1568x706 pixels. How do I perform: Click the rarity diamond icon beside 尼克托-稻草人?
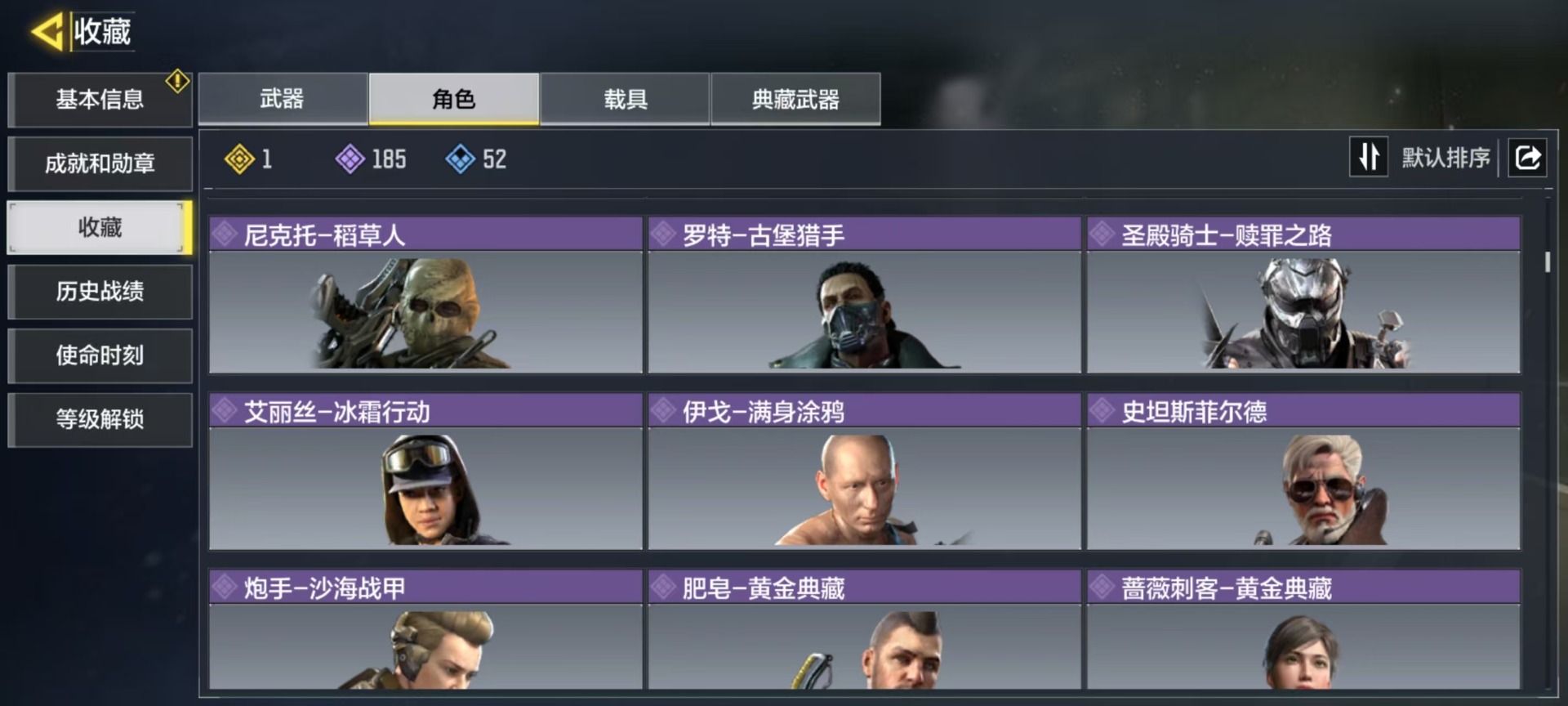pyautogui.click(x=224, y=235)
